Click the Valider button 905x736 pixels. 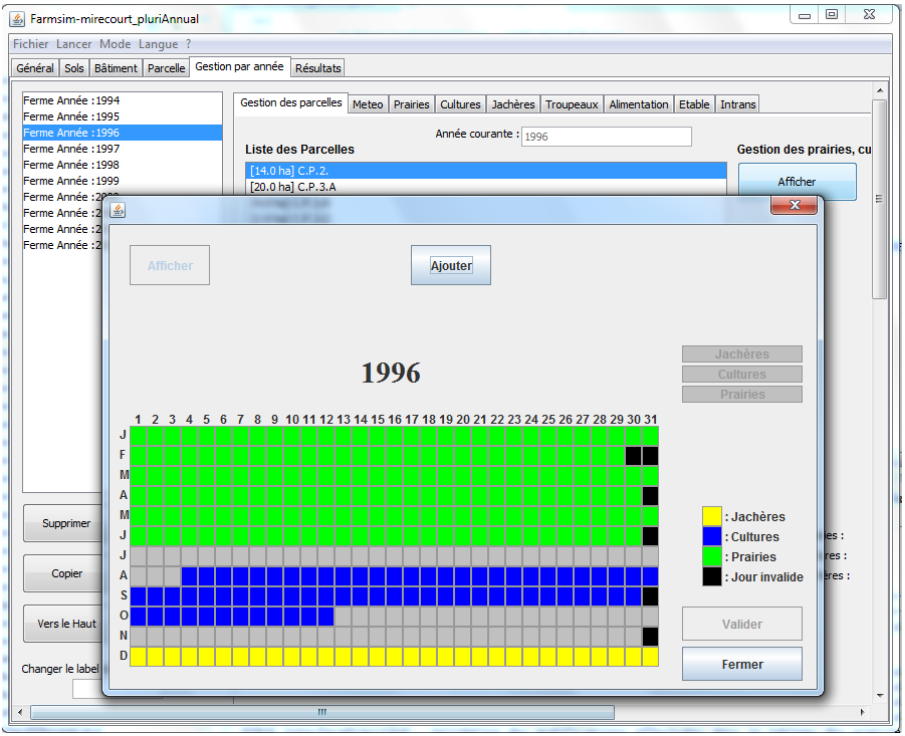click(x=742, y=624)
